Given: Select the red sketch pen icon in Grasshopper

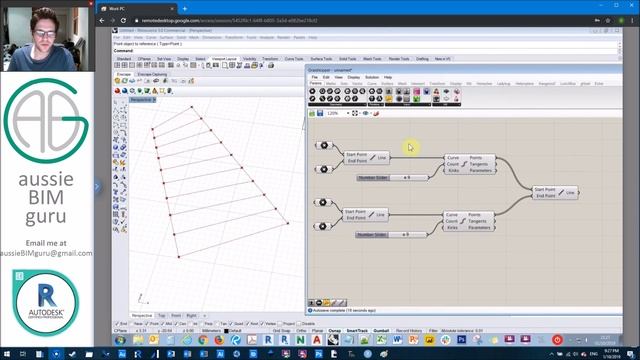Looking at the screenshot, I should 376,113.
